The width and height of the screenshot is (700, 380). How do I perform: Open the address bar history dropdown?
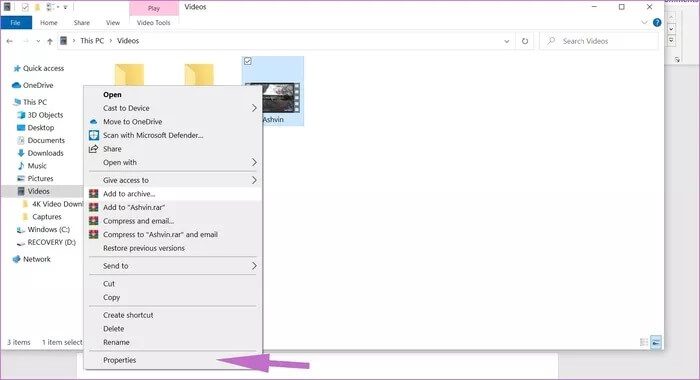(x=507, y=41)
